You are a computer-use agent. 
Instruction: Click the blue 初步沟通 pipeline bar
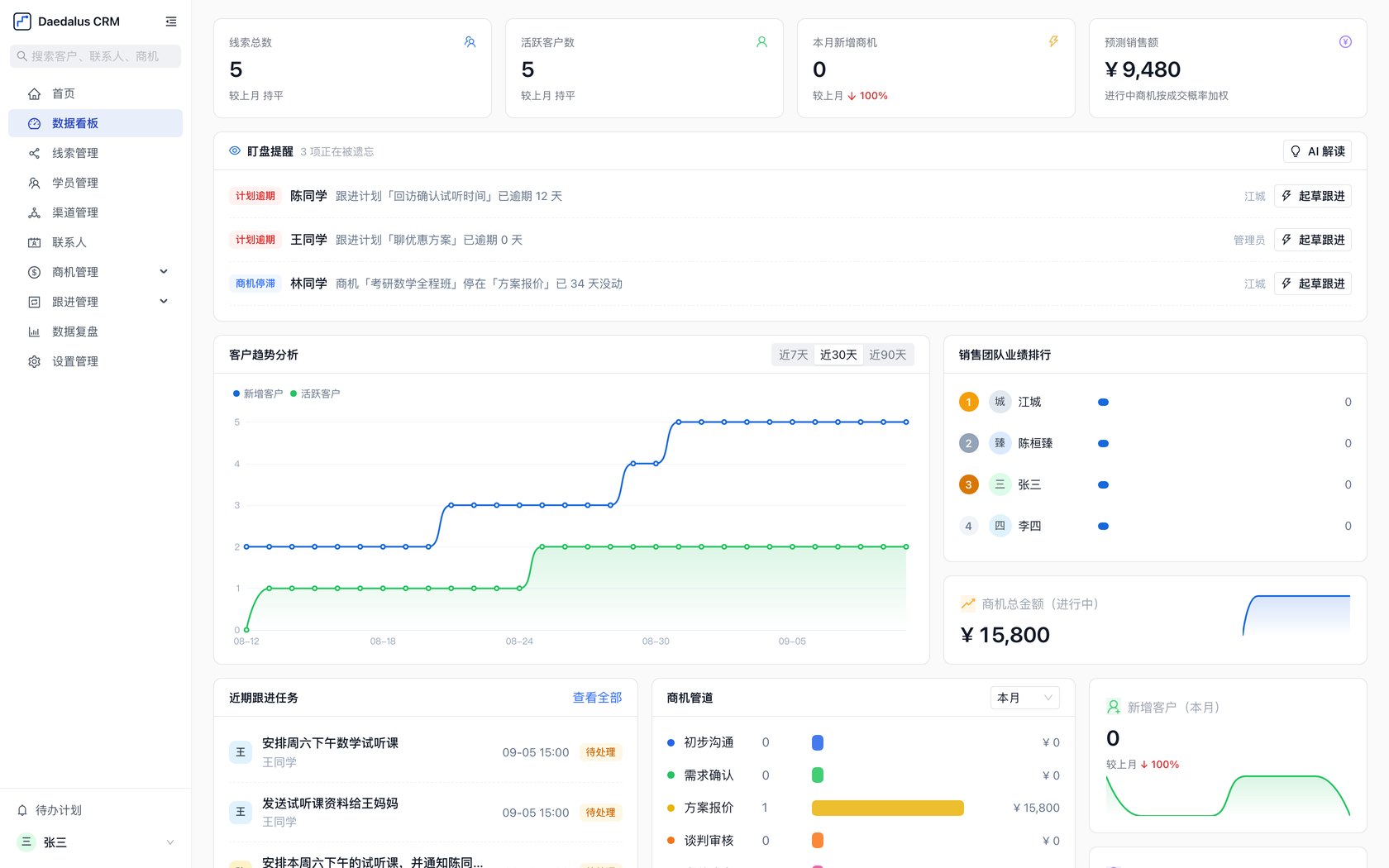pyautogui.click(x=818, y=742)
